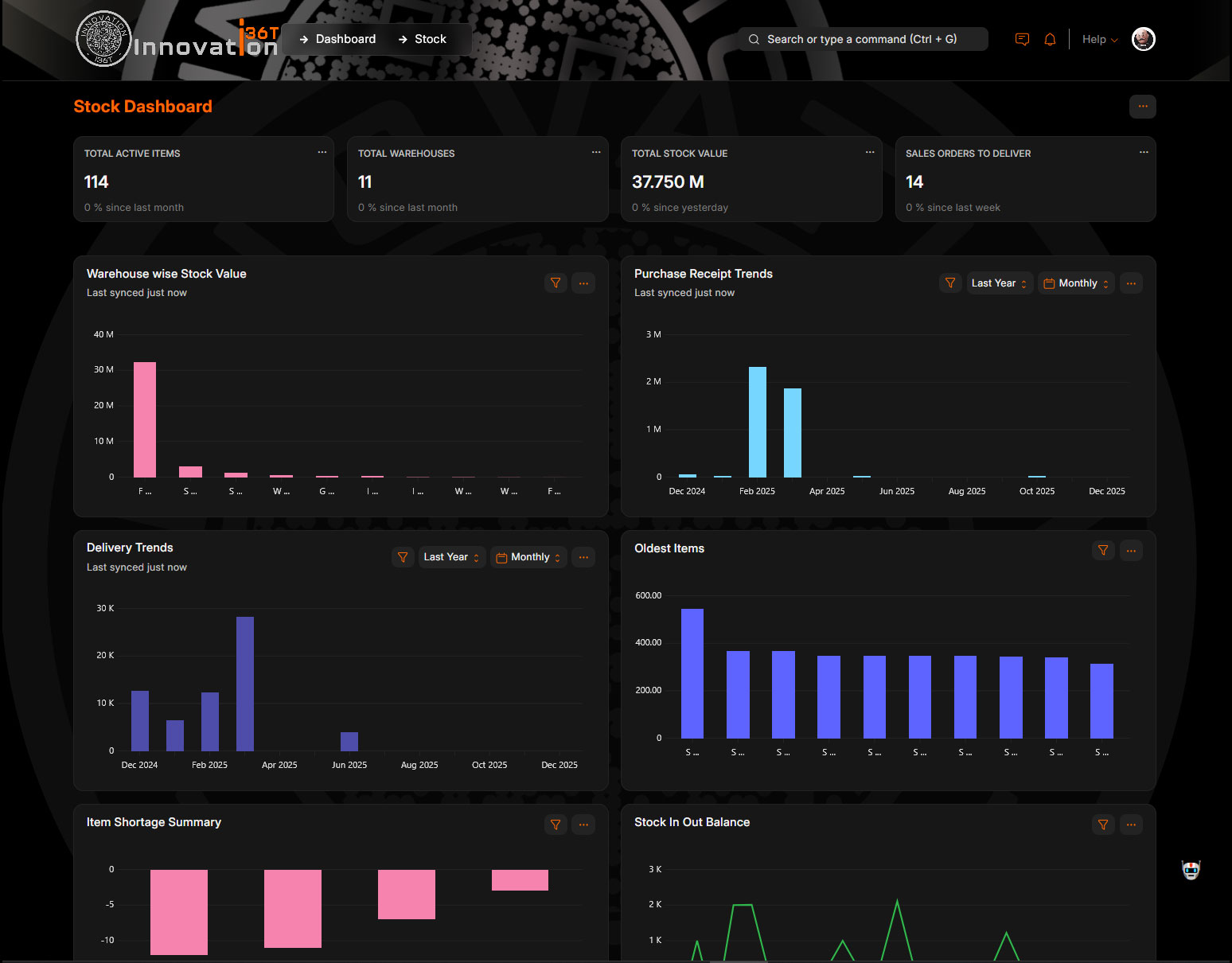
Task: Expand Last Year dropdown in Purchase Receipt Trends
Action: click(999, 283)
